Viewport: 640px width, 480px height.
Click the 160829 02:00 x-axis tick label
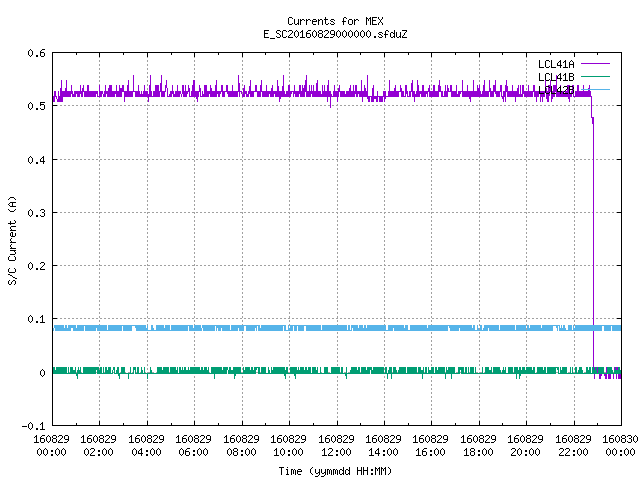[x=98, y=445]
